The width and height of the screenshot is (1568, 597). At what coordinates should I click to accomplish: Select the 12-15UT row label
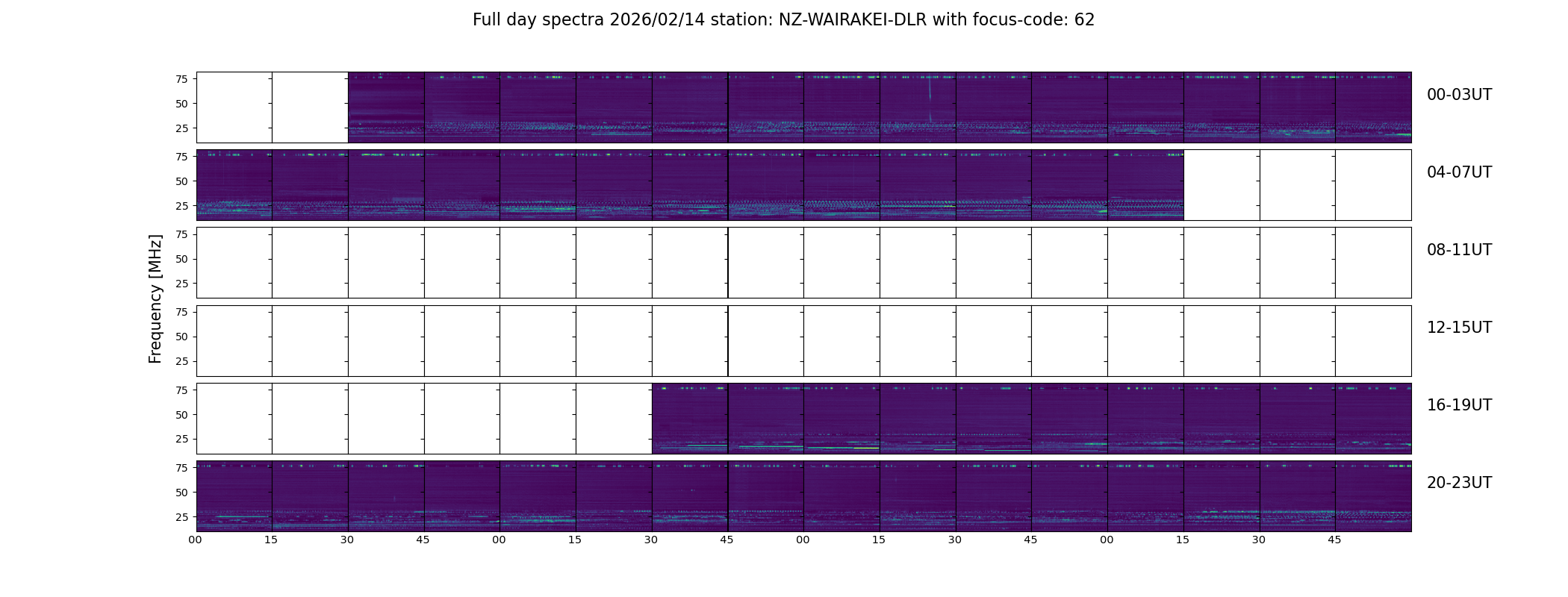coord(1459,328)
